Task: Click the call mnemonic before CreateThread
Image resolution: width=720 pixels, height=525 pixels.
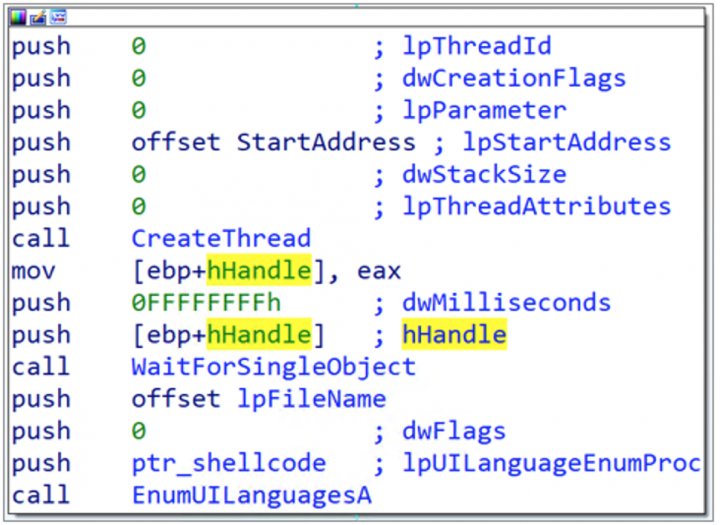Action: click(41, 239)
